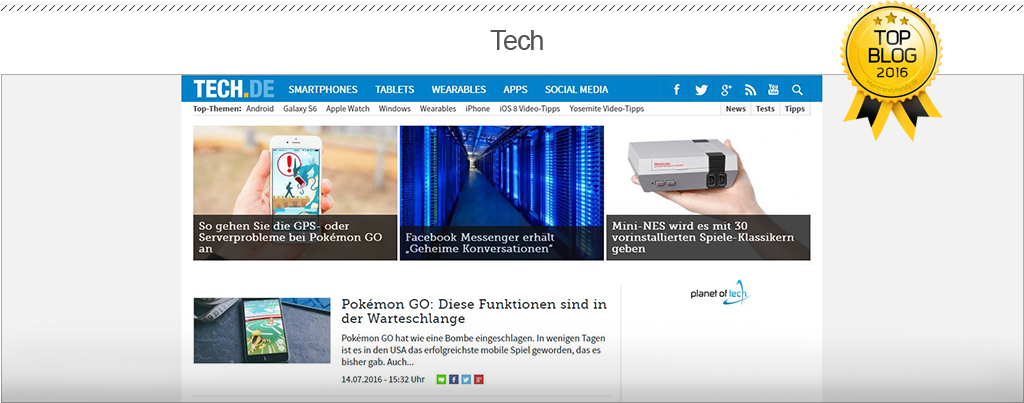Open the Apple Watch top theme link
1024x403 pixels.
pyautogui.click(x=347, y=108)
